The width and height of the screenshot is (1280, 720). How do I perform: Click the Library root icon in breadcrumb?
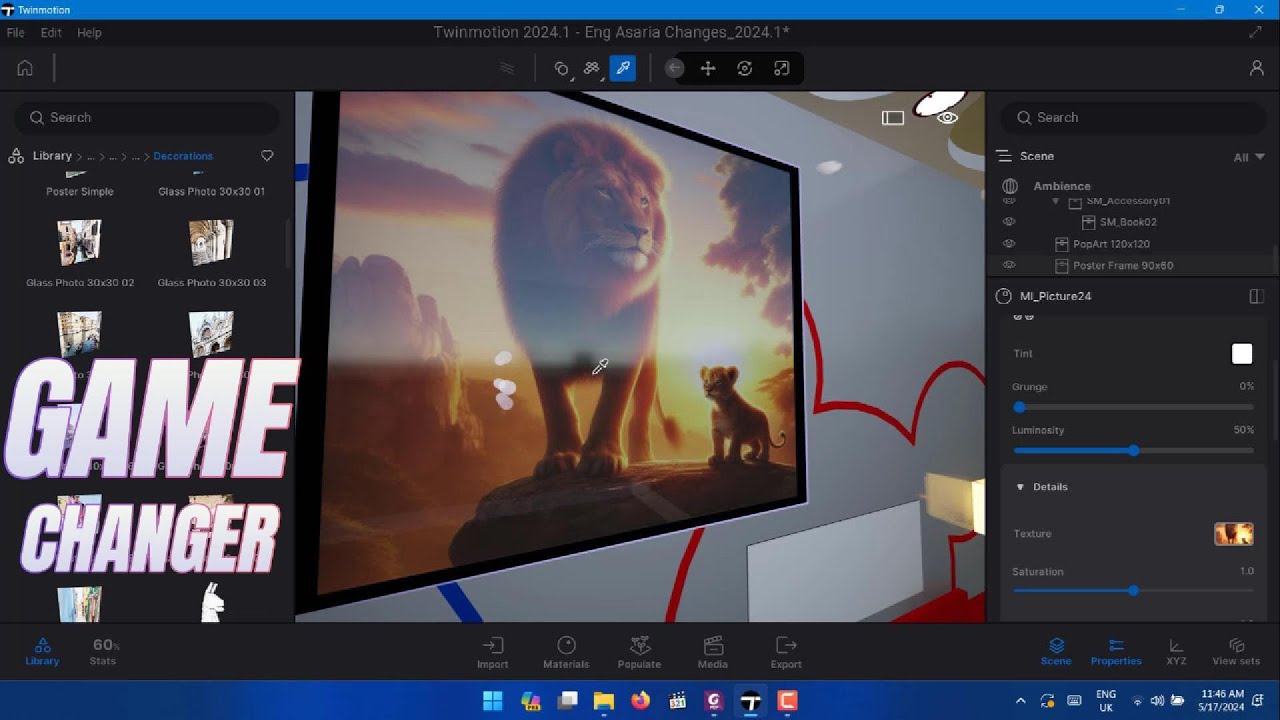click(x=16, y=156)
